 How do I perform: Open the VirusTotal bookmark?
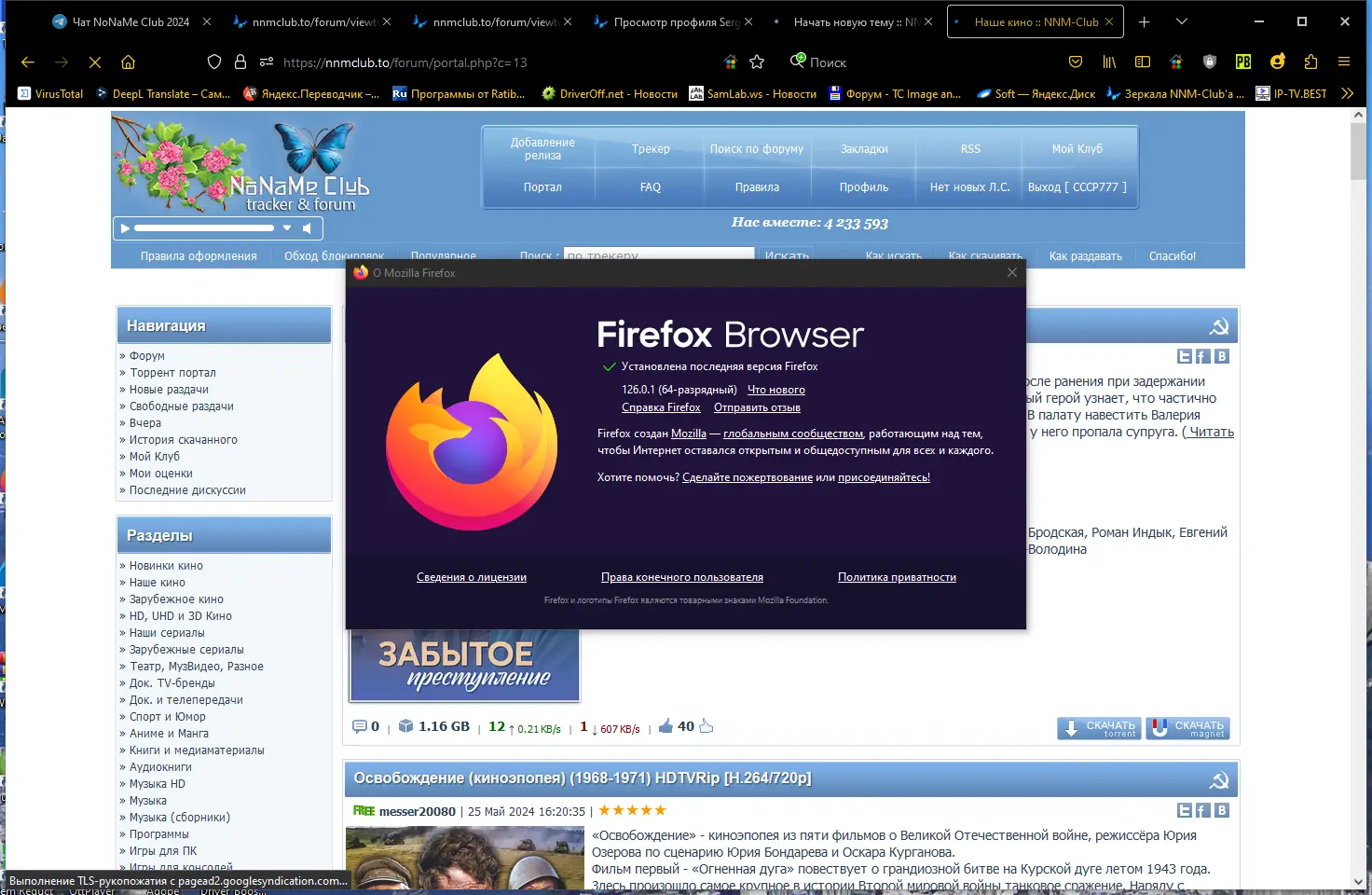pos(51,93)
